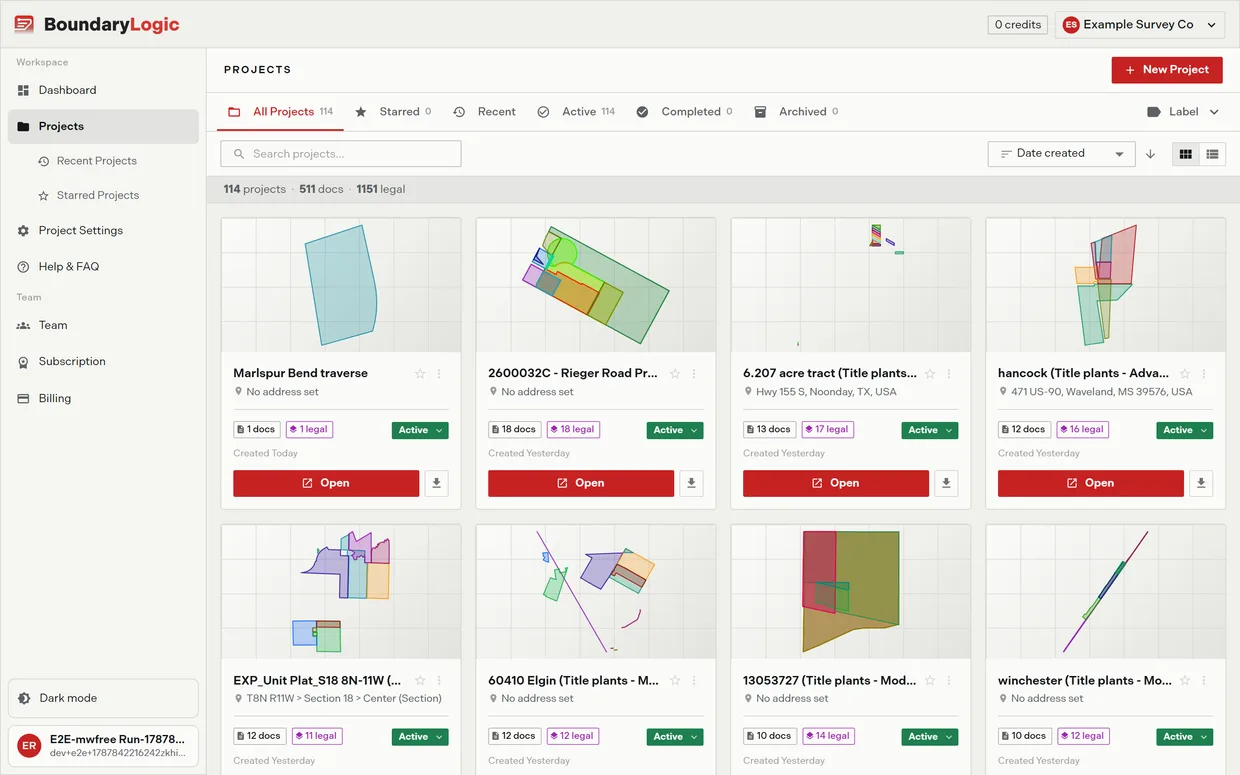Star the Marlspur Bend traverse project
Image resolution: width=1240 pixels, height=775 pixels.
pos(420,374)
